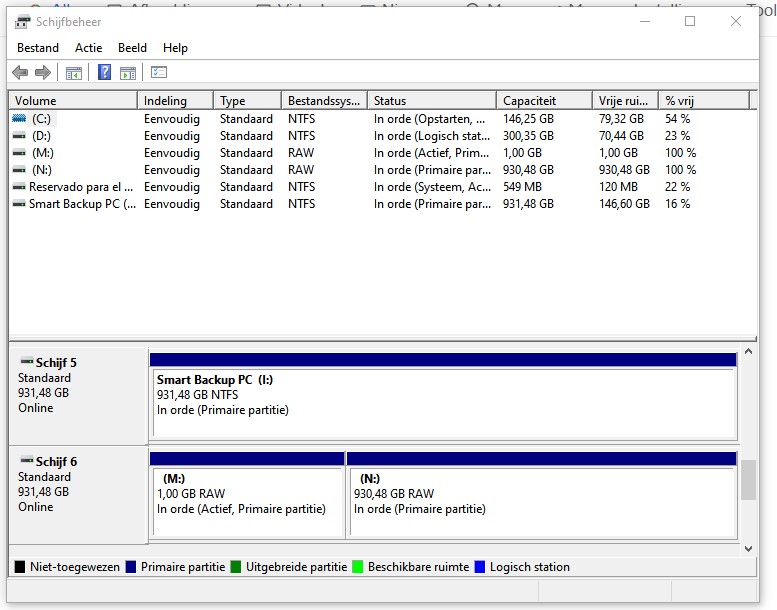777x610 pixels.
Task: Click the settings checklist toolbar icon
Action: pyautogui.click(x=159, y=72)
